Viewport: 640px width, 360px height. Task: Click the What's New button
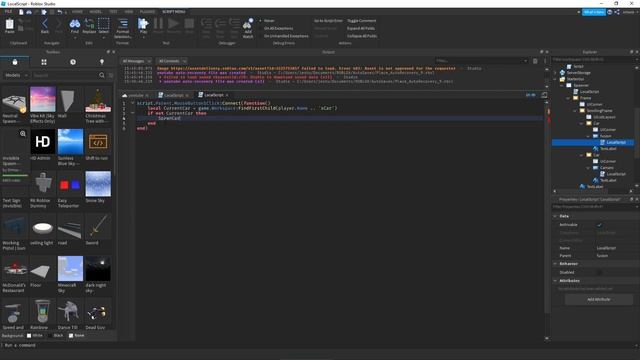click(x=594, y=12)
